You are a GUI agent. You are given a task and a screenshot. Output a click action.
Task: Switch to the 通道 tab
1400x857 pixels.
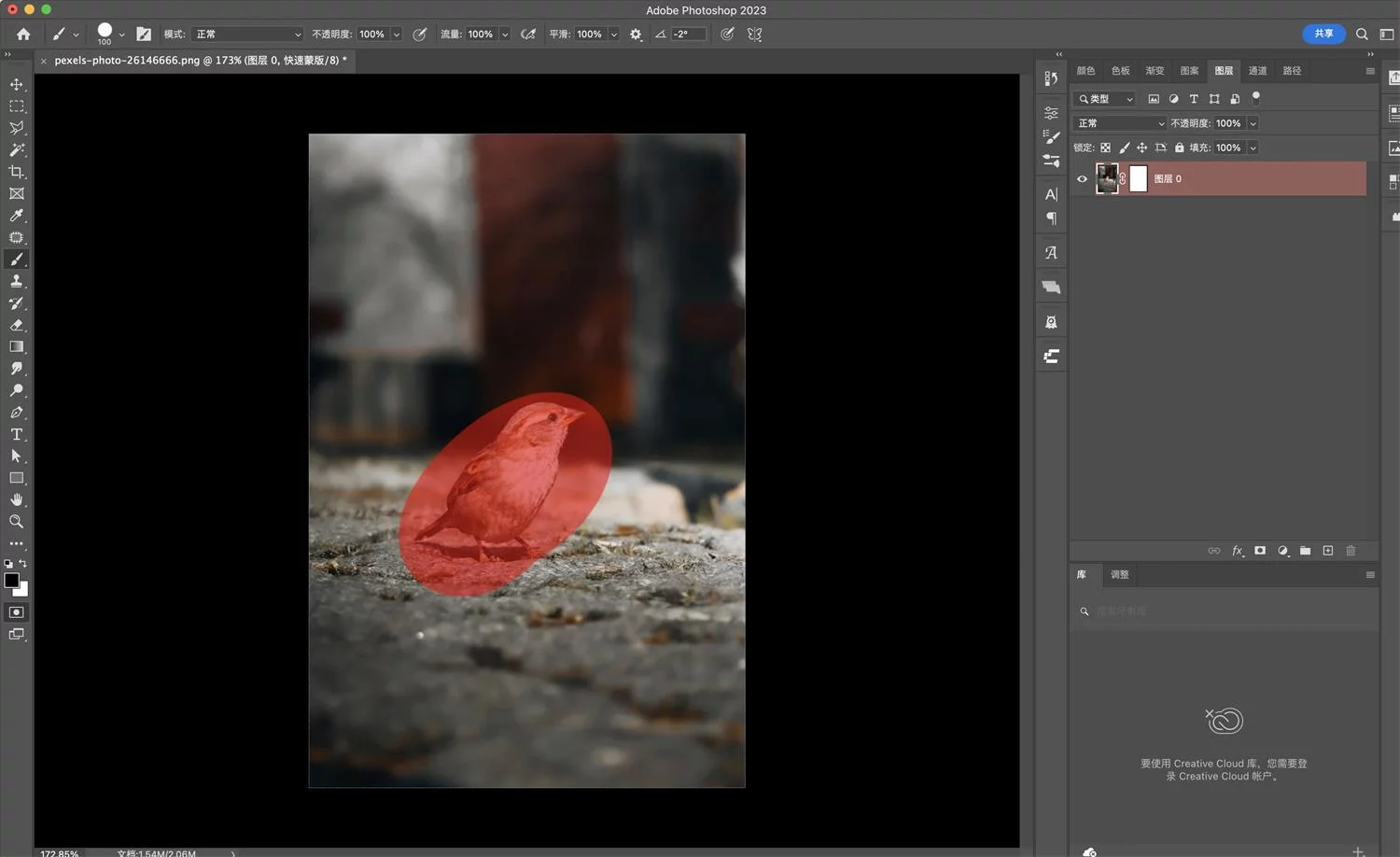tap(1257, 71)
